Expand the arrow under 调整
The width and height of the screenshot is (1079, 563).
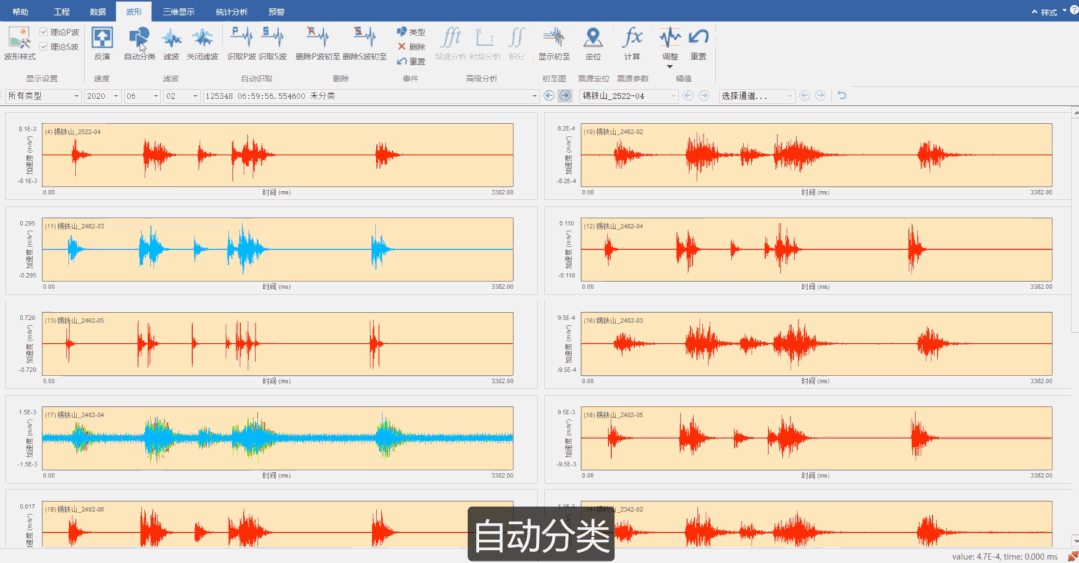(x=670, y=67)
